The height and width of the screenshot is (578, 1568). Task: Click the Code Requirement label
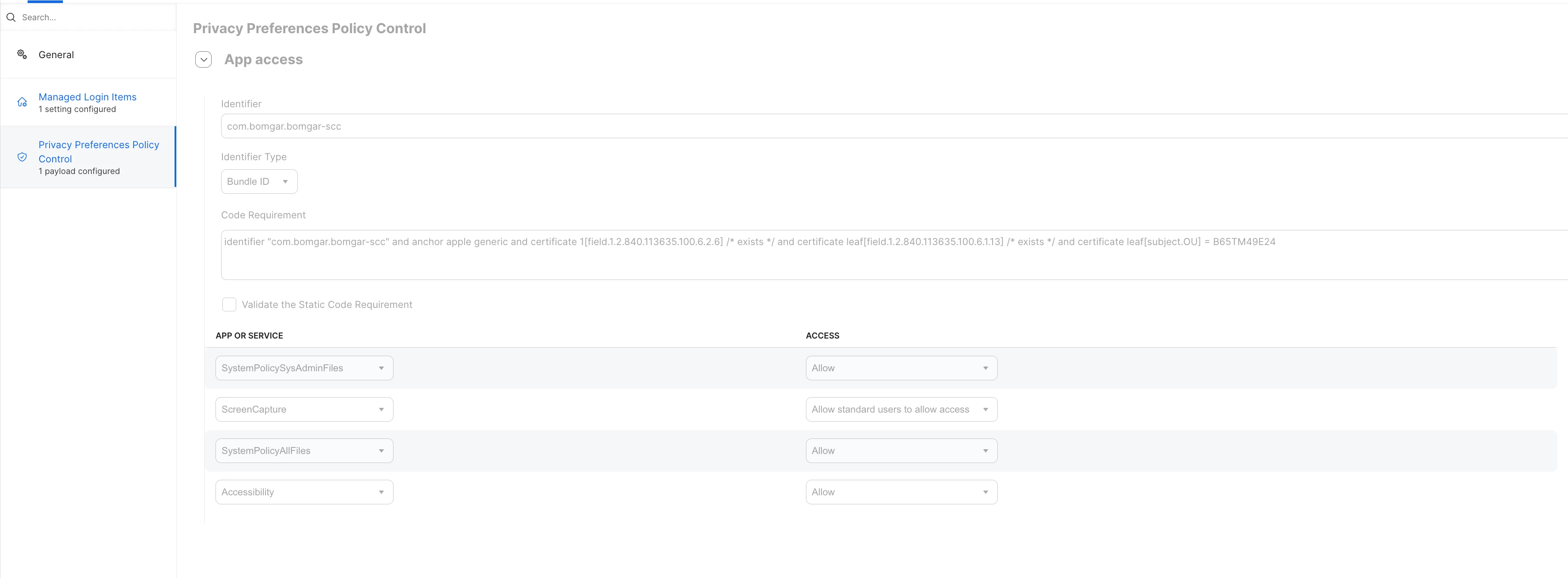[x=263, y=215]
